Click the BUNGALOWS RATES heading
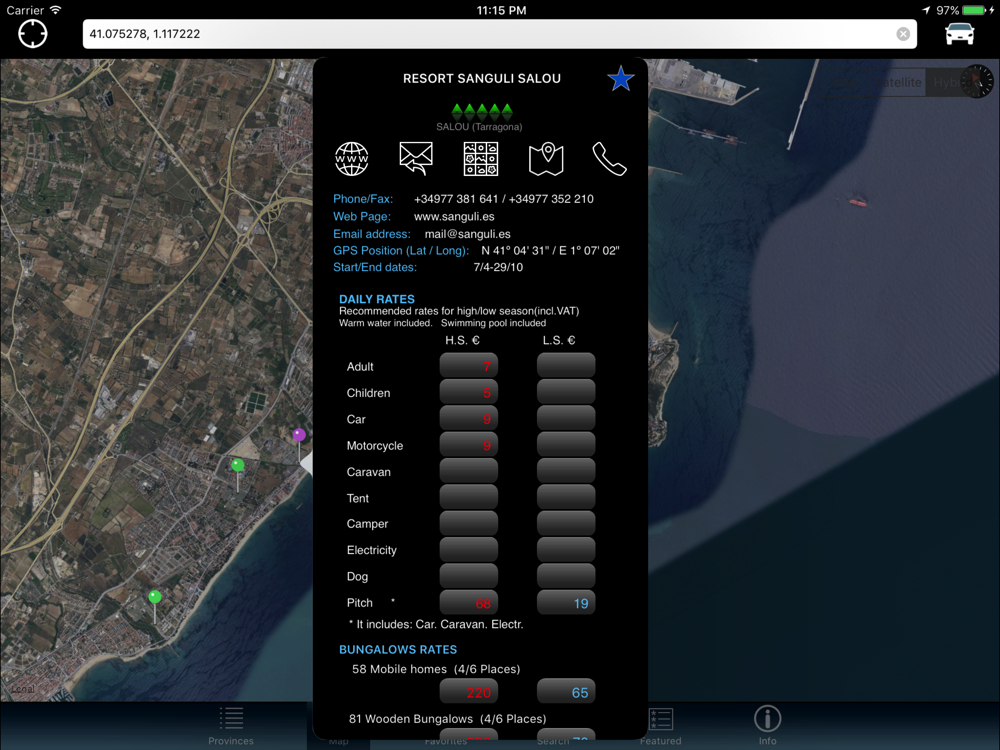This screenshot has width=1000, height=750. 398,649
